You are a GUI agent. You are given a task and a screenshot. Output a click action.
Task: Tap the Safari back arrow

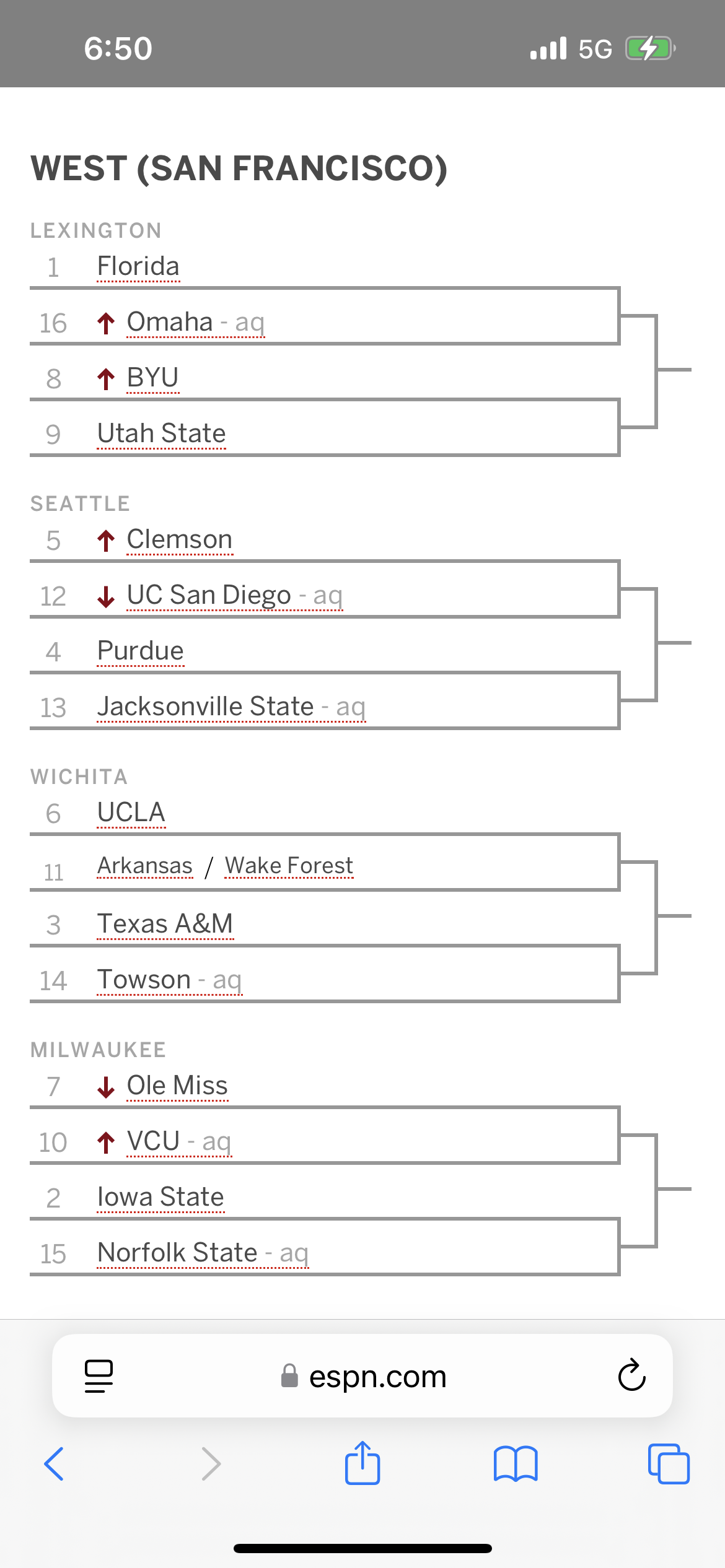click(54, 1464)
